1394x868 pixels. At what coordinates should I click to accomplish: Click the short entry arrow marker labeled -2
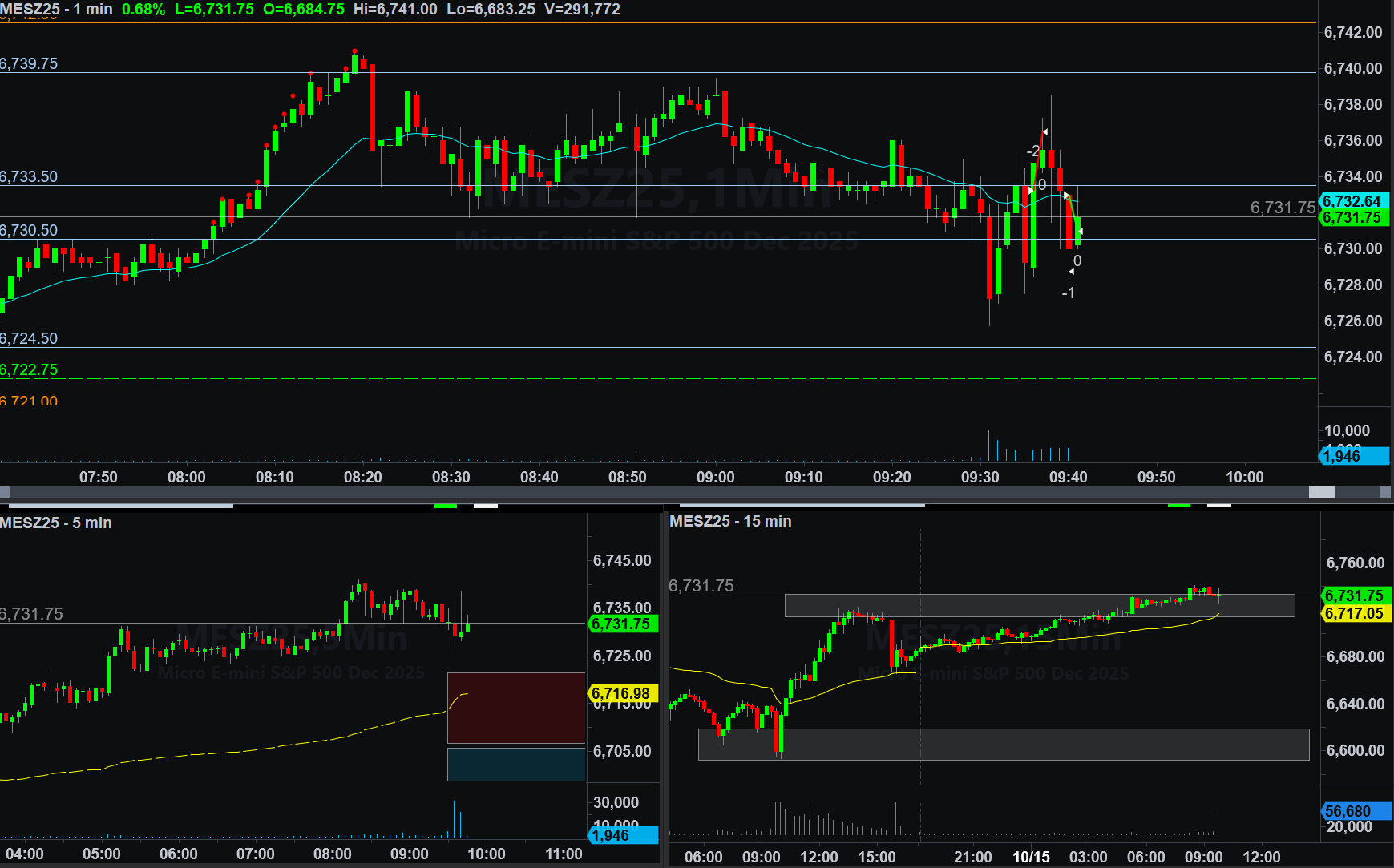1034,151
